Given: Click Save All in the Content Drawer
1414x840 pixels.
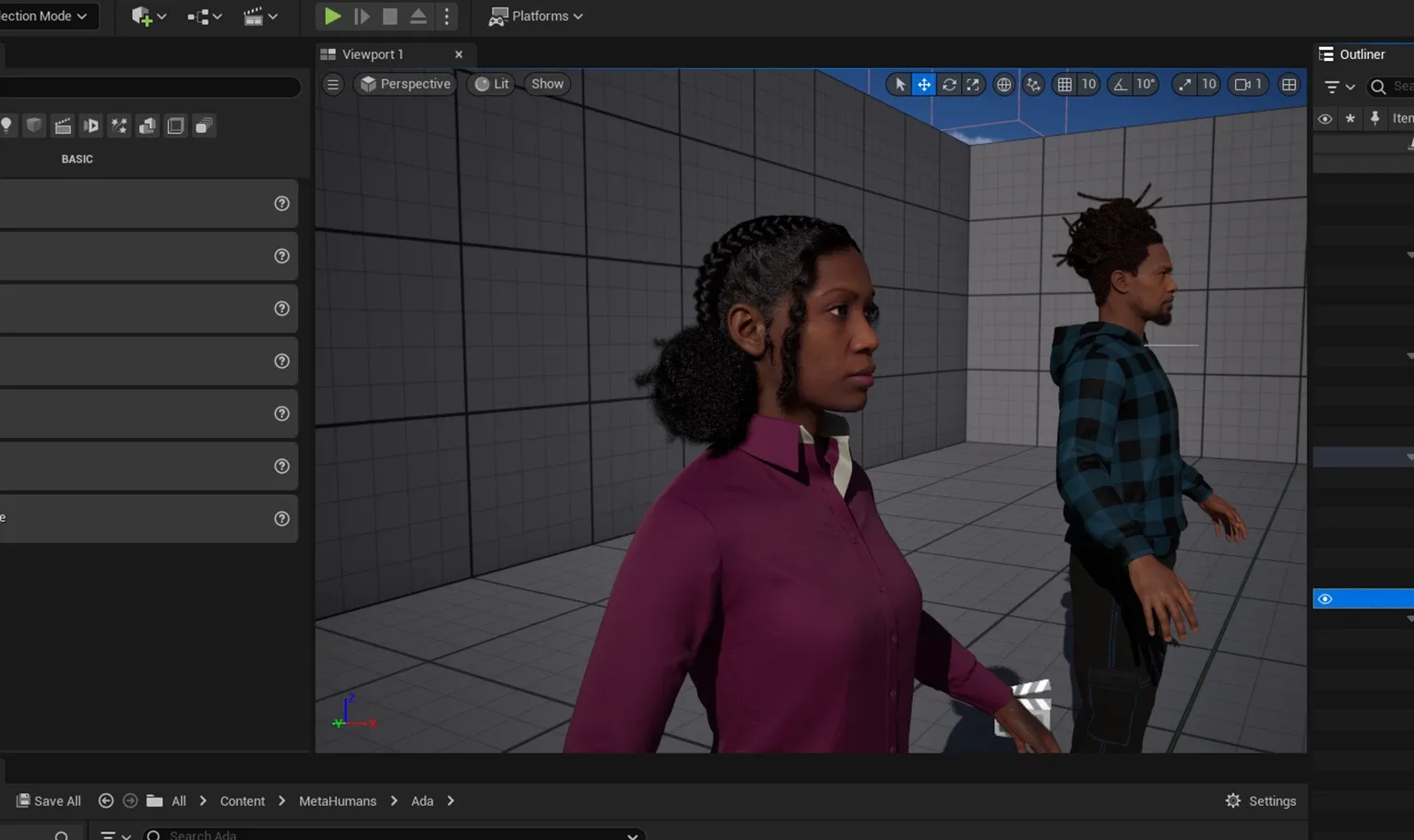Looking at the screenshot, I should (x=48, y=800).
